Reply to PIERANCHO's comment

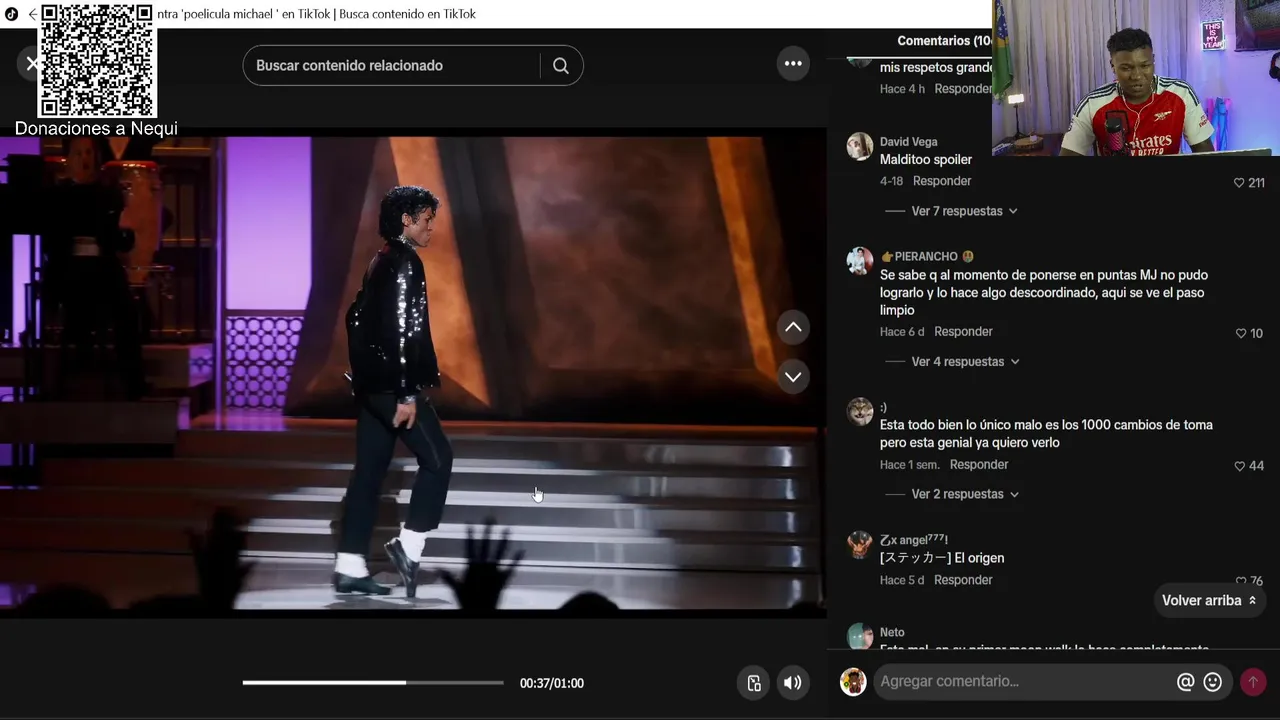tap(963, 332)
